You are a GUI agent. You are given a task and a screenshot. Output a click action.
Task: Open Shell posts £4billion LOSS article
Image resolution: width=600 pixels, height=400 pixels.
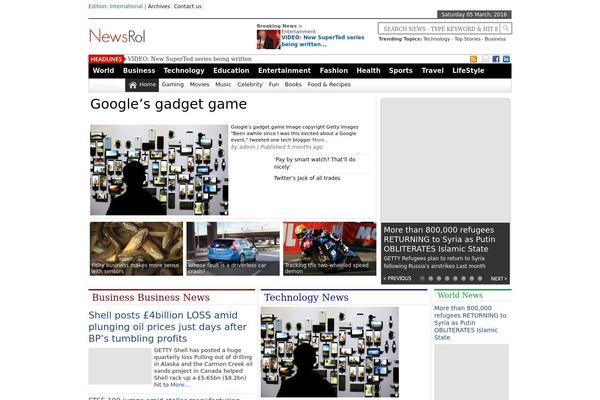coord(168,327)
